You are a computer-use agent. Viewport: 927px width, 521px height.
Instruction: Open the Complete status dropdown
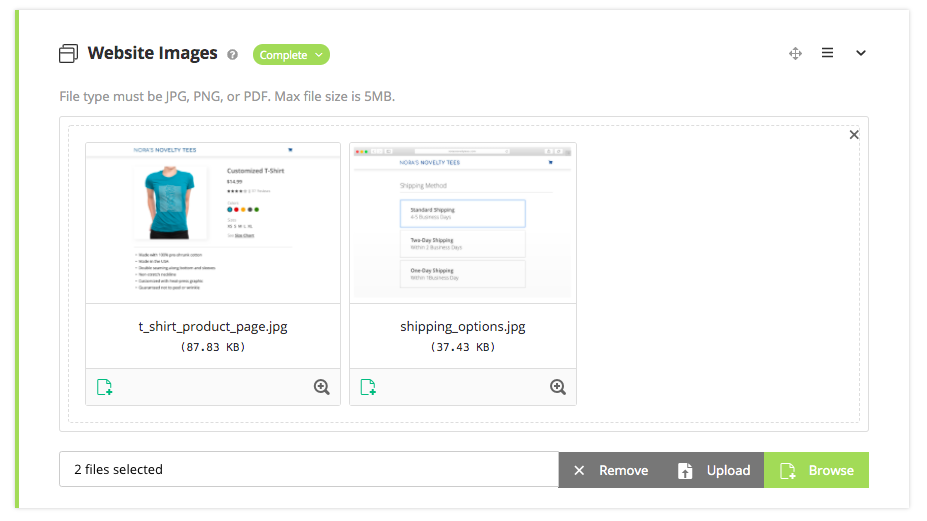tap(290, 55)
